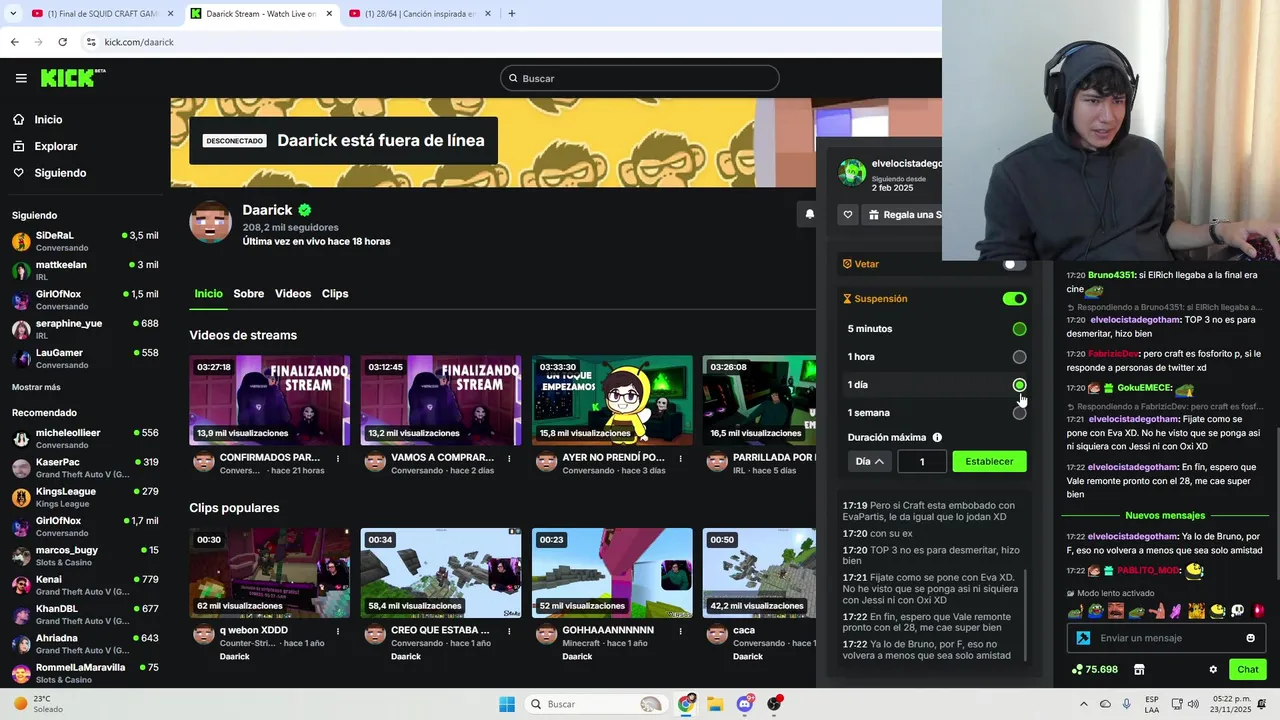The image size is (1280, 720).
Task: Open options menu for VAMOS A COMPRAR video
Action: [x=509, y=459]
